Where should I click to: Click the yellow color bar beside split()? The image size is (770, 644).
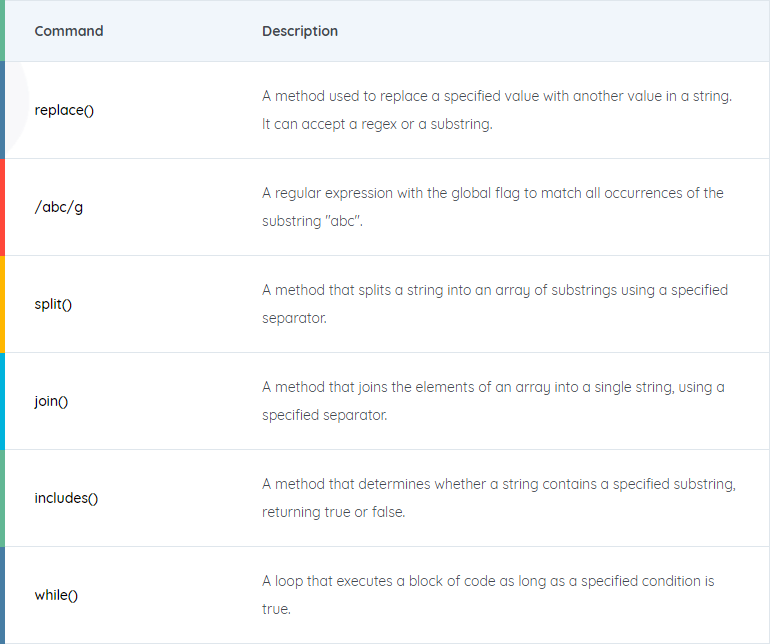point(2,304)
